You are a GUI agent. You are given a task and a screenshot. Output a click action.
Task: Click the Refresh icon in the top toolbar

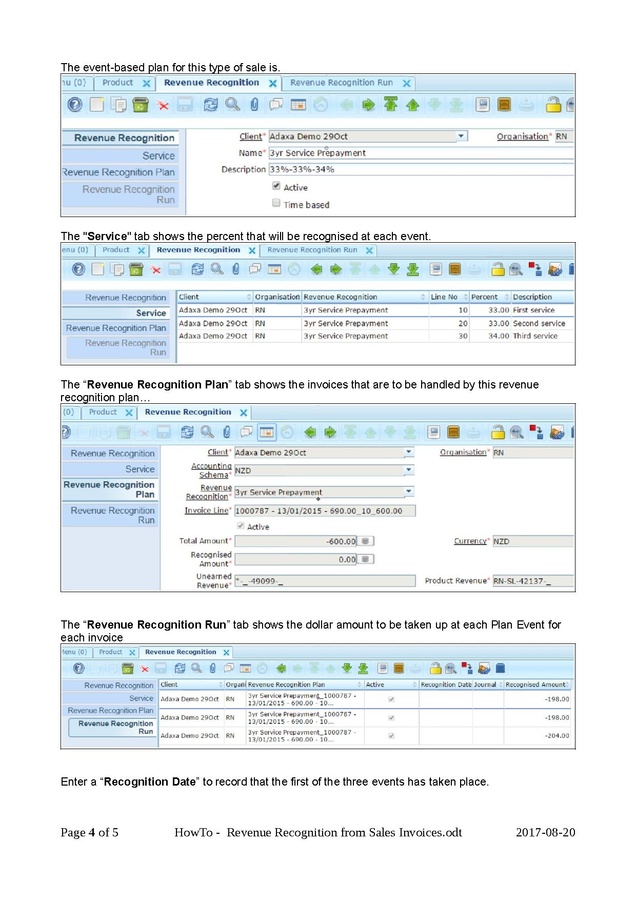(209, 104)
